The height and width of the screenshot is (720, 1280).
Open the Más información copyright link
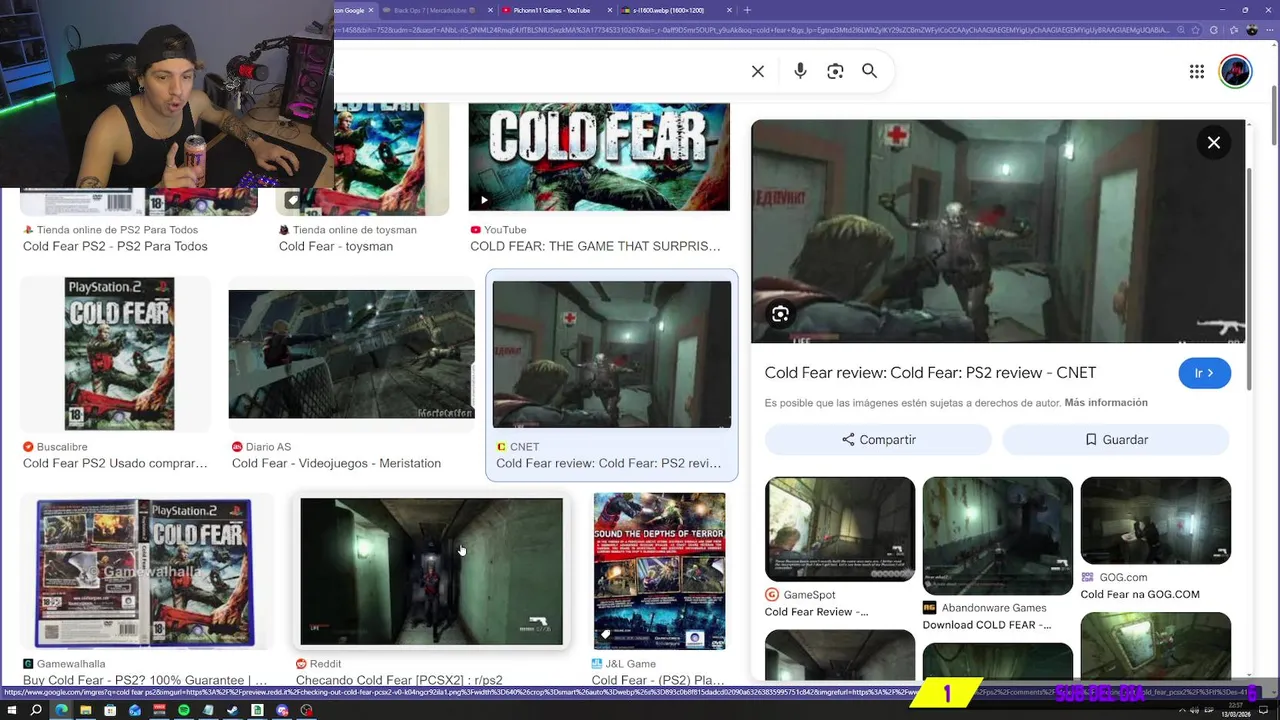1106,402
